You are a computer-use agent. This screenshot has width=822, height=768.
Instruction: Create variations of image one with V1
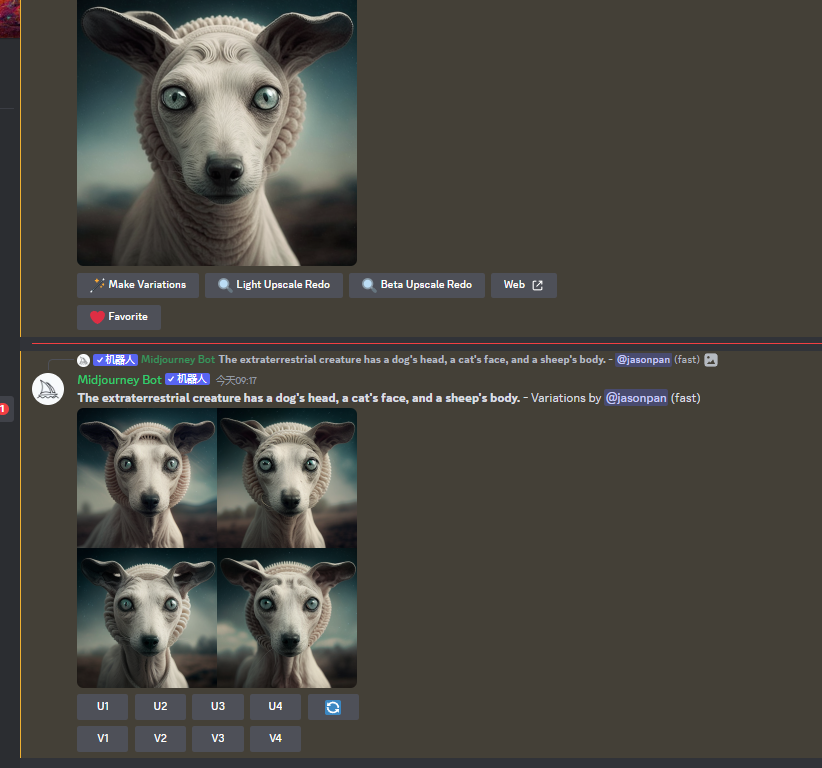tap(103, 739)
